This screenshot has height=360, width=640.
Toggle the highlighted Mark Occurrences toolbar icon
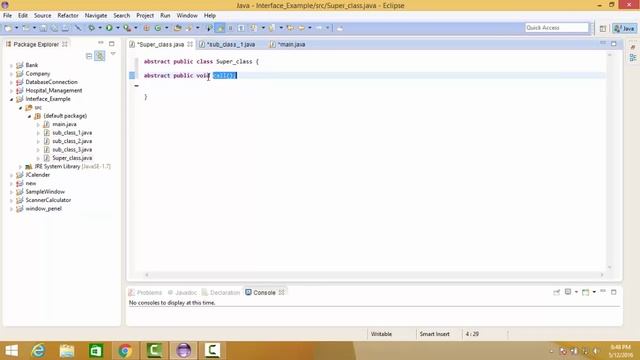220,28
